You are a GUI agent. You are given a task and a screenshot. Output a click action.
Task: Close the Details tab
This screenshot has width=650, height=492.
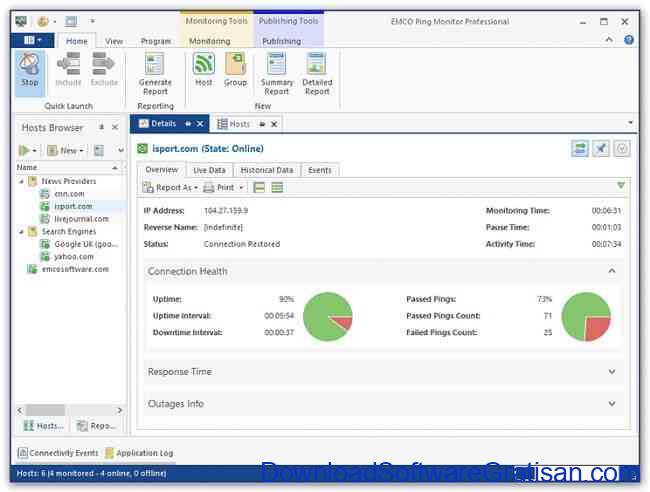coord(200,124)
